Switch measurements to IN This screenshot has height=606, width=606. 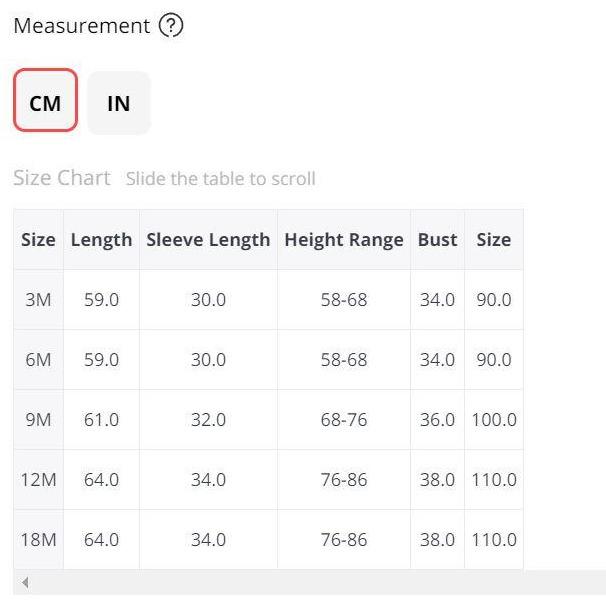119,103
